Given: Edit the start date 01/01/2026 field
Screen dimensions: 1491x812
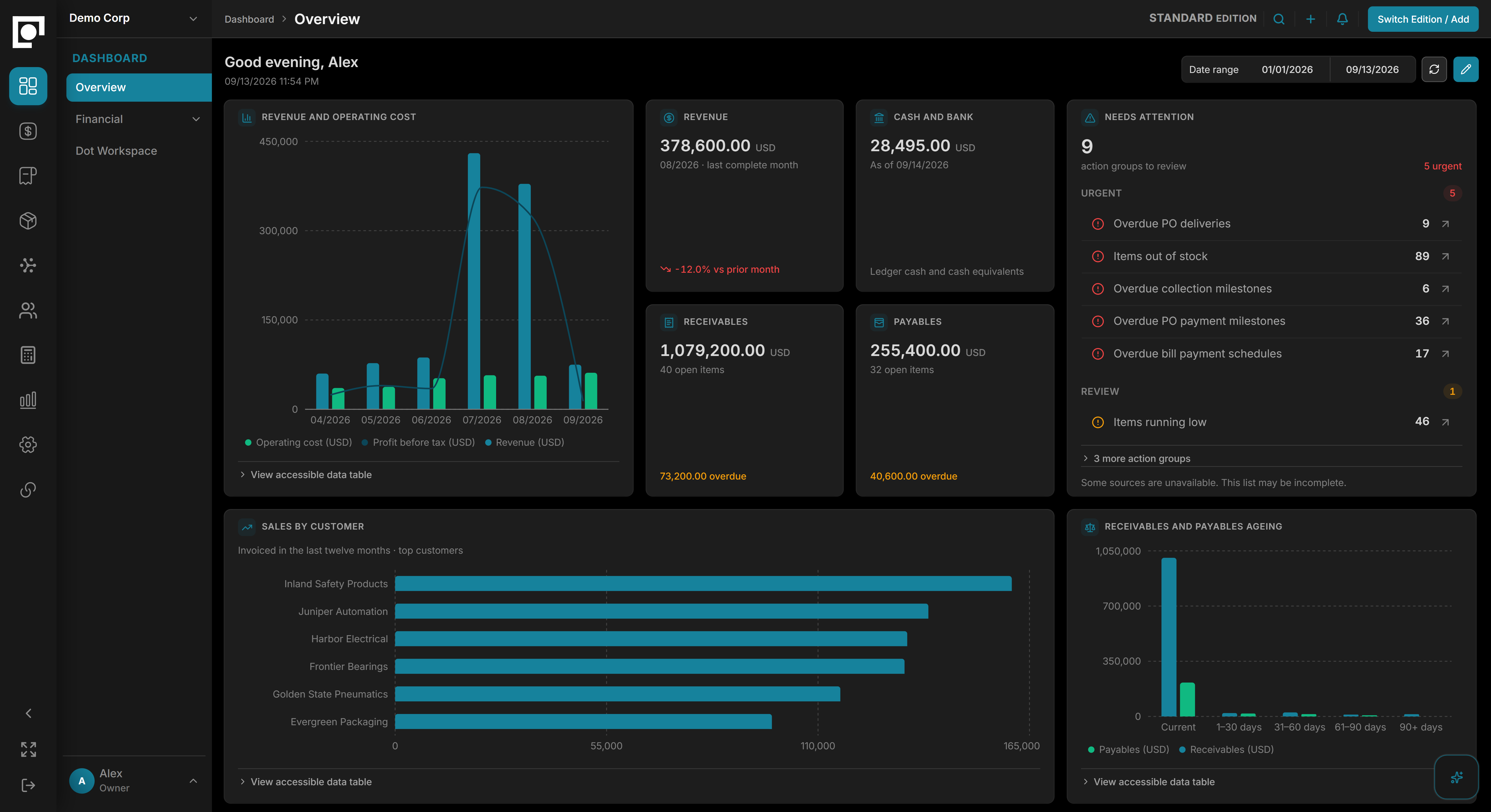Looking at the screenshot, I should (1287, 69).
